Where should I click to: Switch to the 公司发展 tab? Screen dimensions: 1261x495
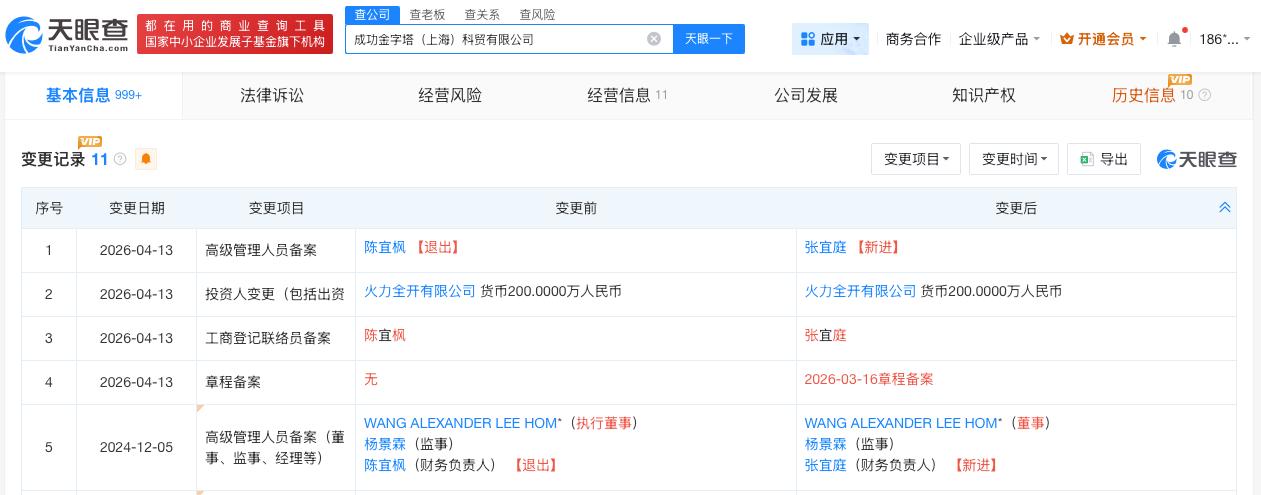806,95
